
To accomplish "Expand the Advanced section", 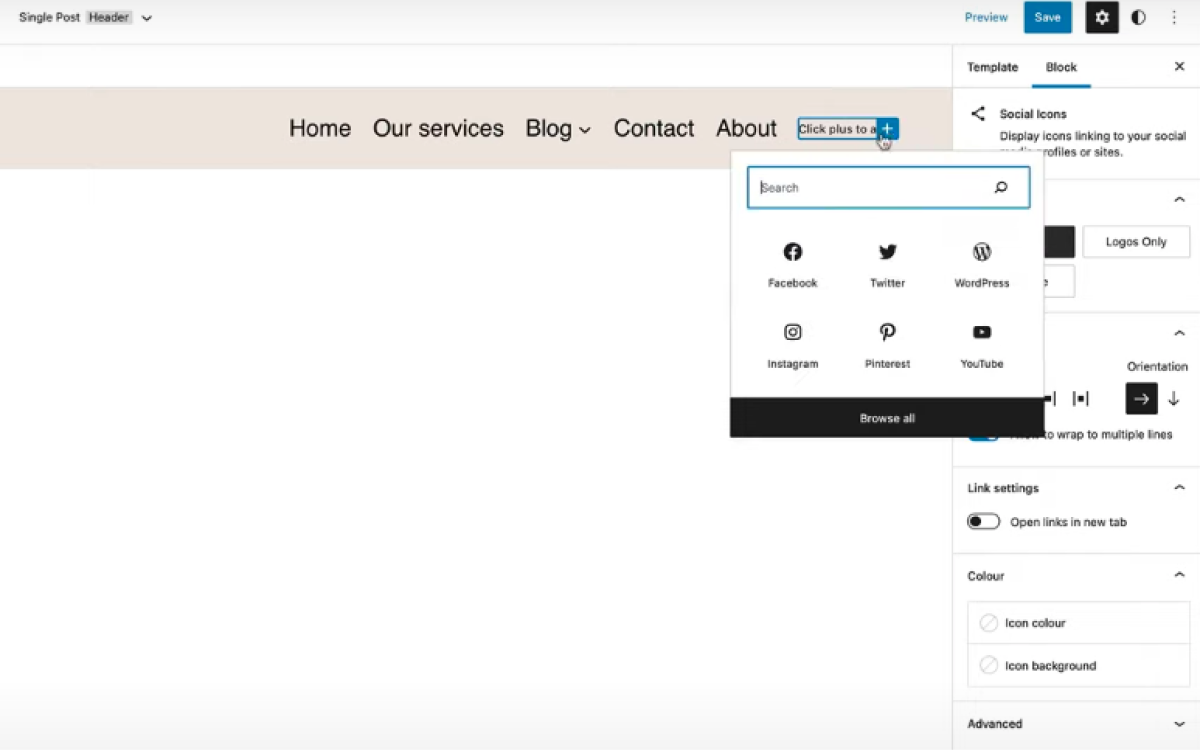I will click(1179, 724).
